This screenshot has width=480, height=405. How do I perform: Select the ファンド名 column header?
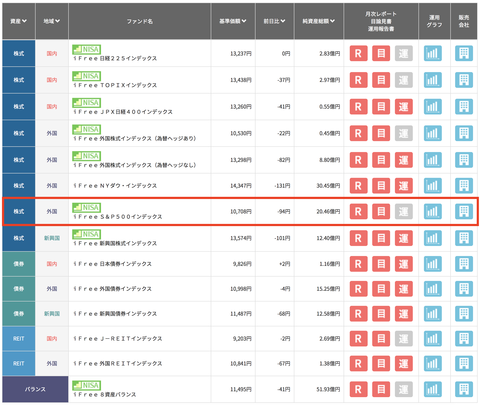coord(140,21)
